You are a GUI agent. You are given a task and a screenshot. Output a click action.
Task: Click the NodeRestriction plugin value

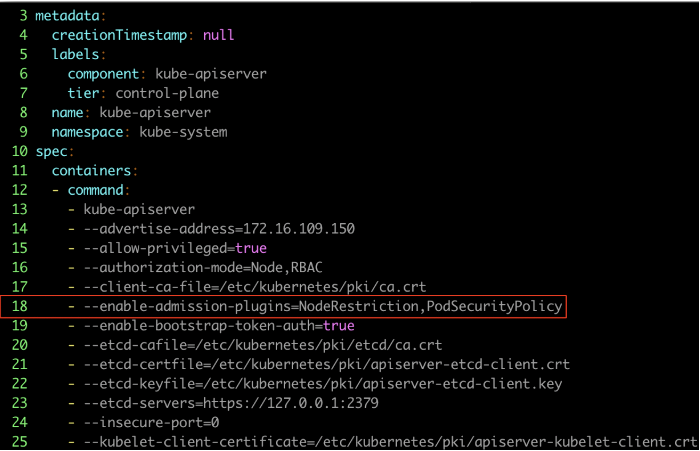(369, 306)
